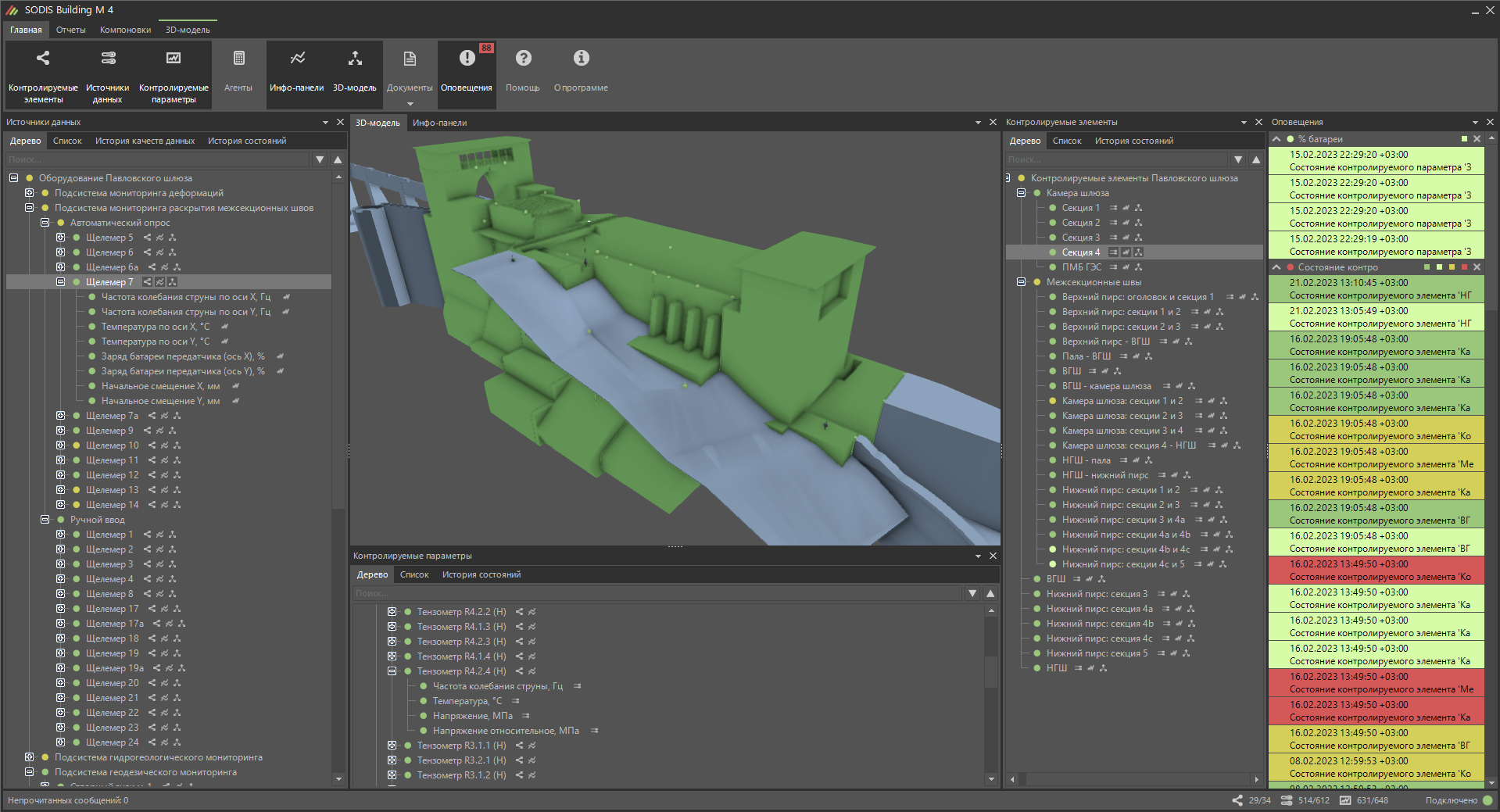Open История качеств данных tab

coord(145,141)
